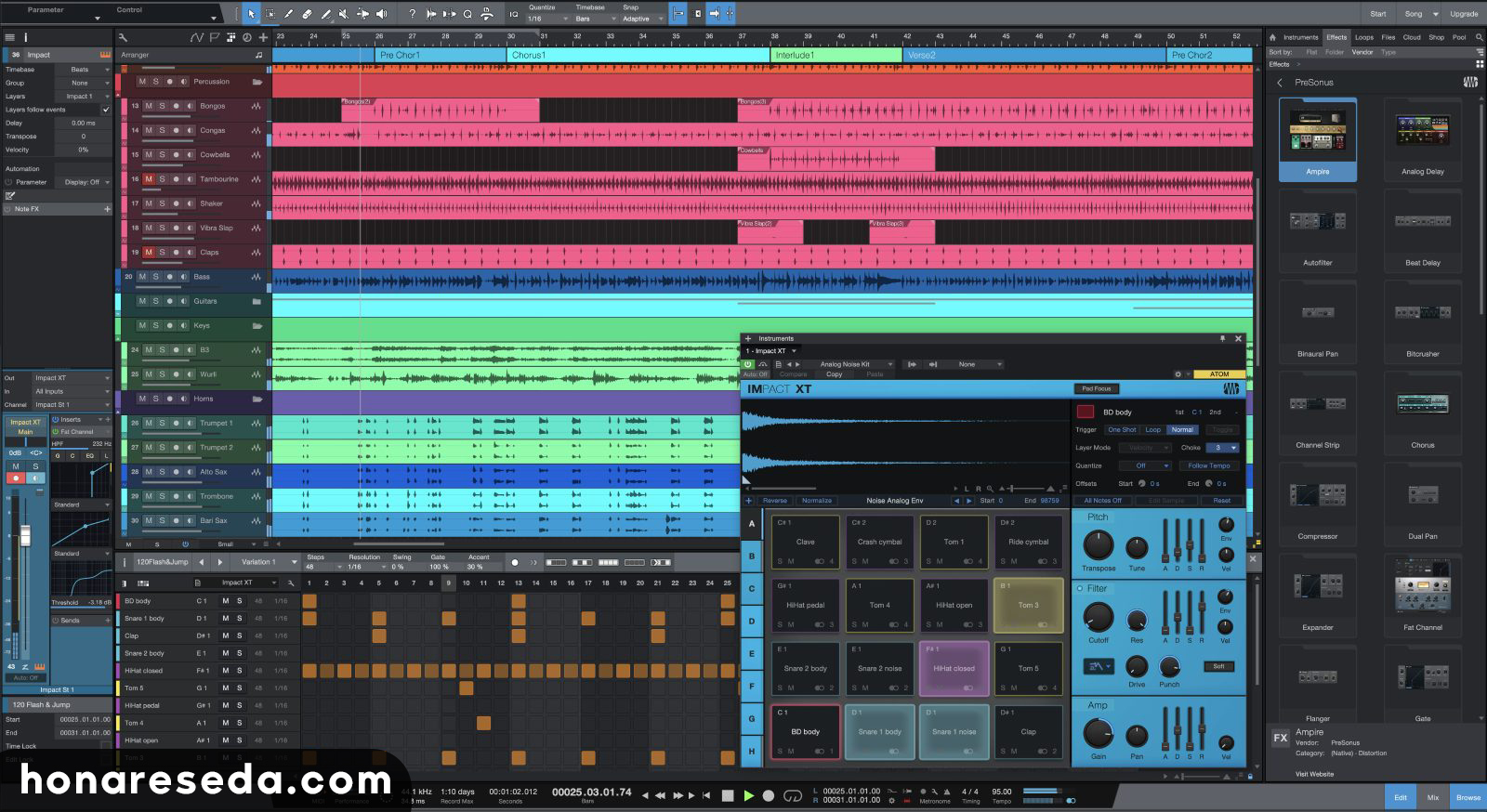This screenshot has width=1487, height=812.
Task: Click the Record button in transport
Action: 769,795
